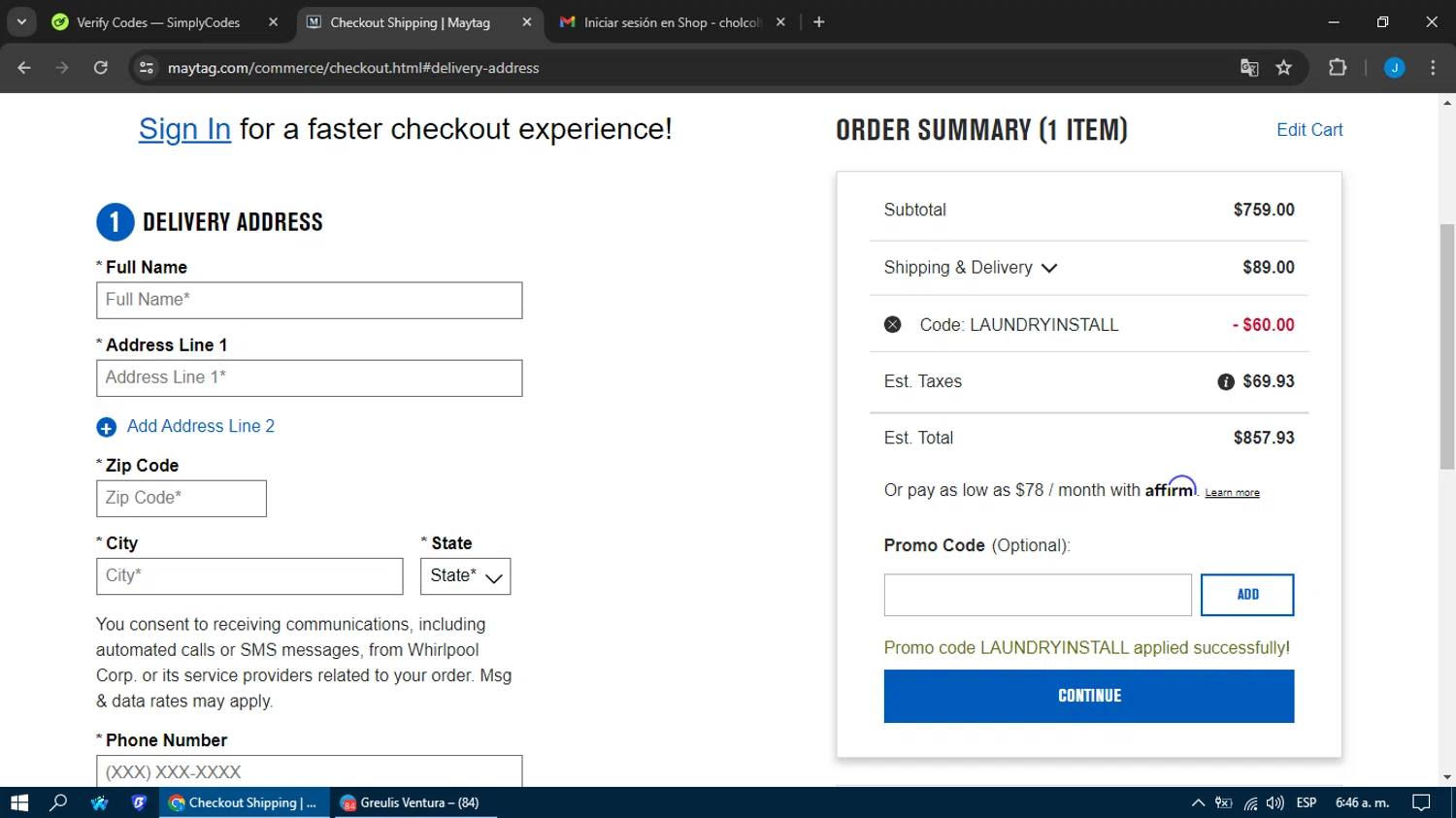Switch to the Iniciar sesión en Shop tab

click(672, 22)
